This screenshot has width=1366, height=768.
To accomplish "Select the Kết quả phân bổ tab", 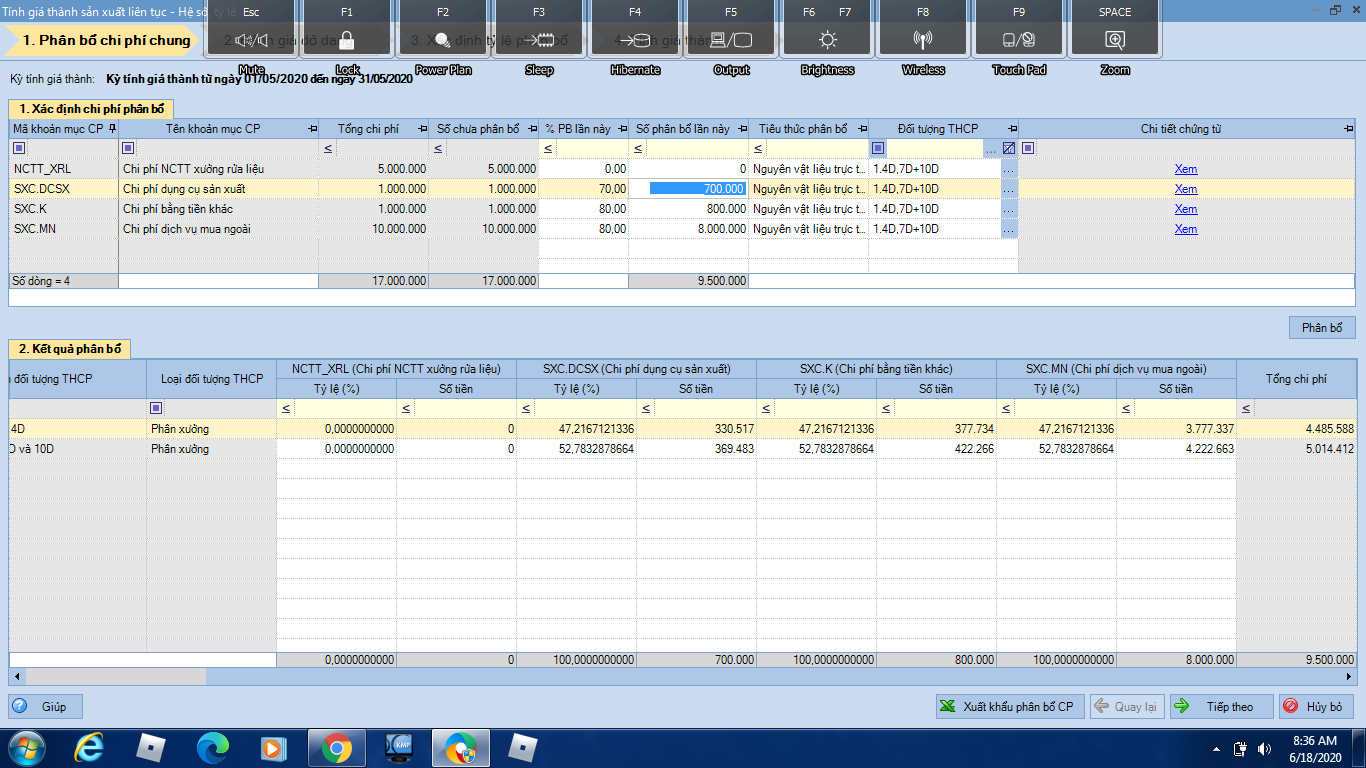I will (69, 349).
